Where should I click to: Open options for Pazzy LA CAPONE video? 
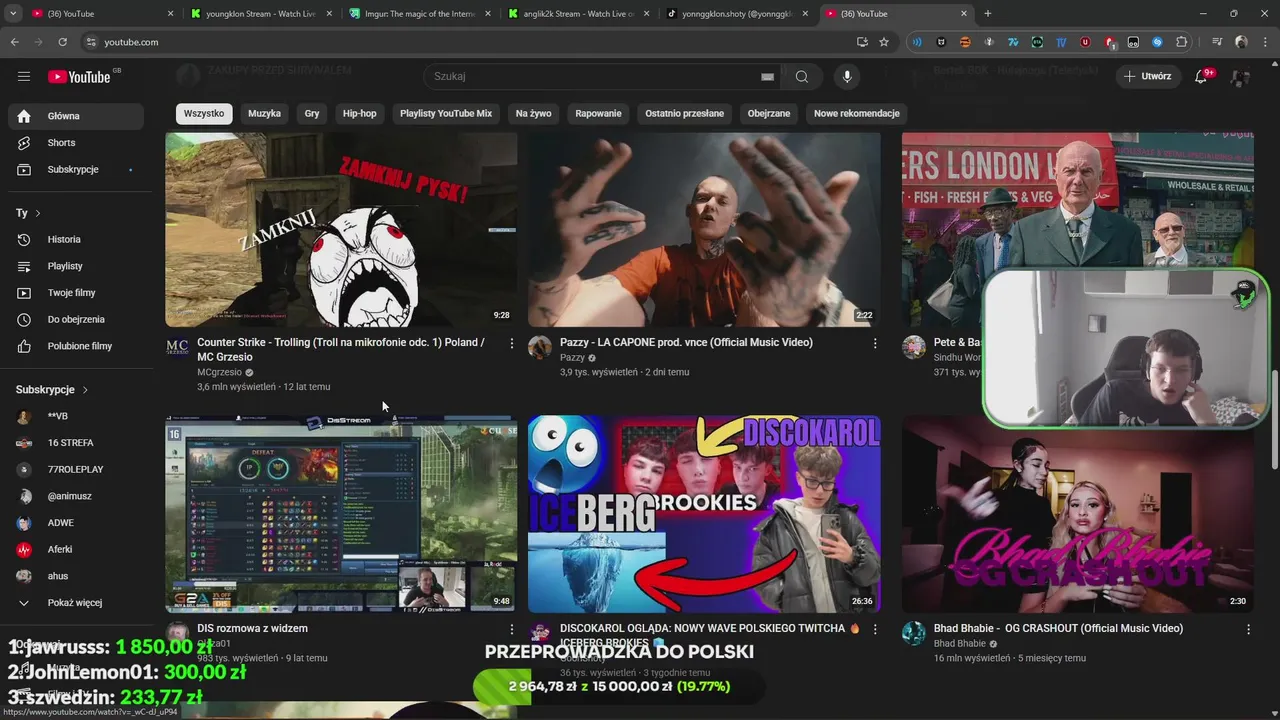(x=875, y=343)
